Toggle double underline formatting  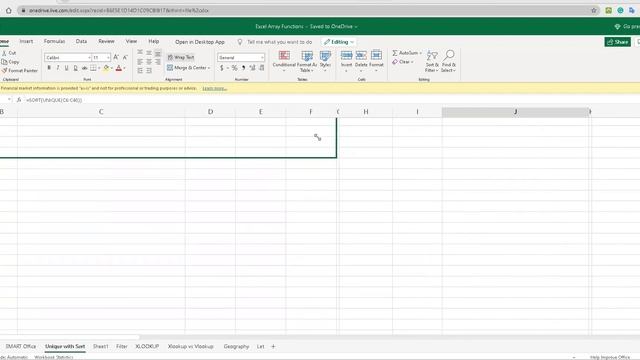point(76,68)
